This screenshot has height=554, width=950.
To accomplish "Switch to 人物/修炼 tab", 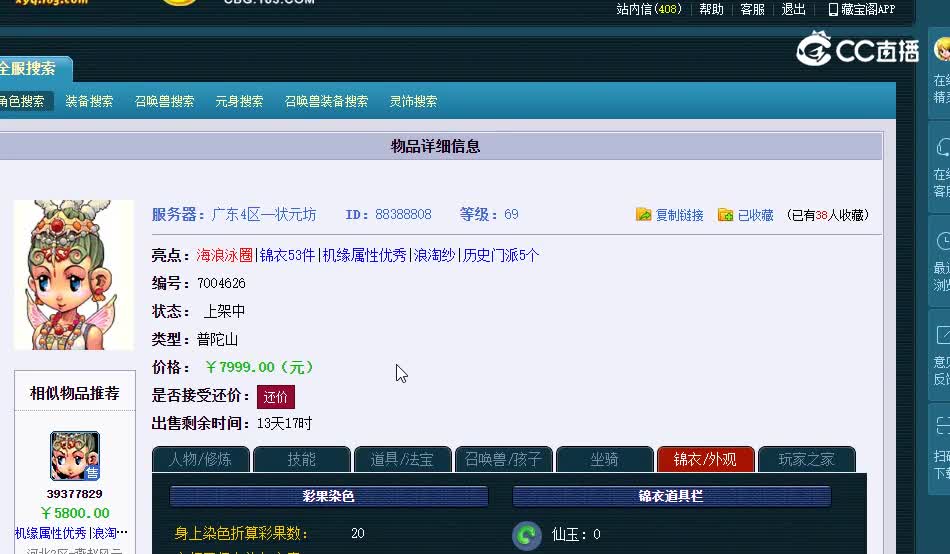I will pyautogui.click(x=201, y=459).
